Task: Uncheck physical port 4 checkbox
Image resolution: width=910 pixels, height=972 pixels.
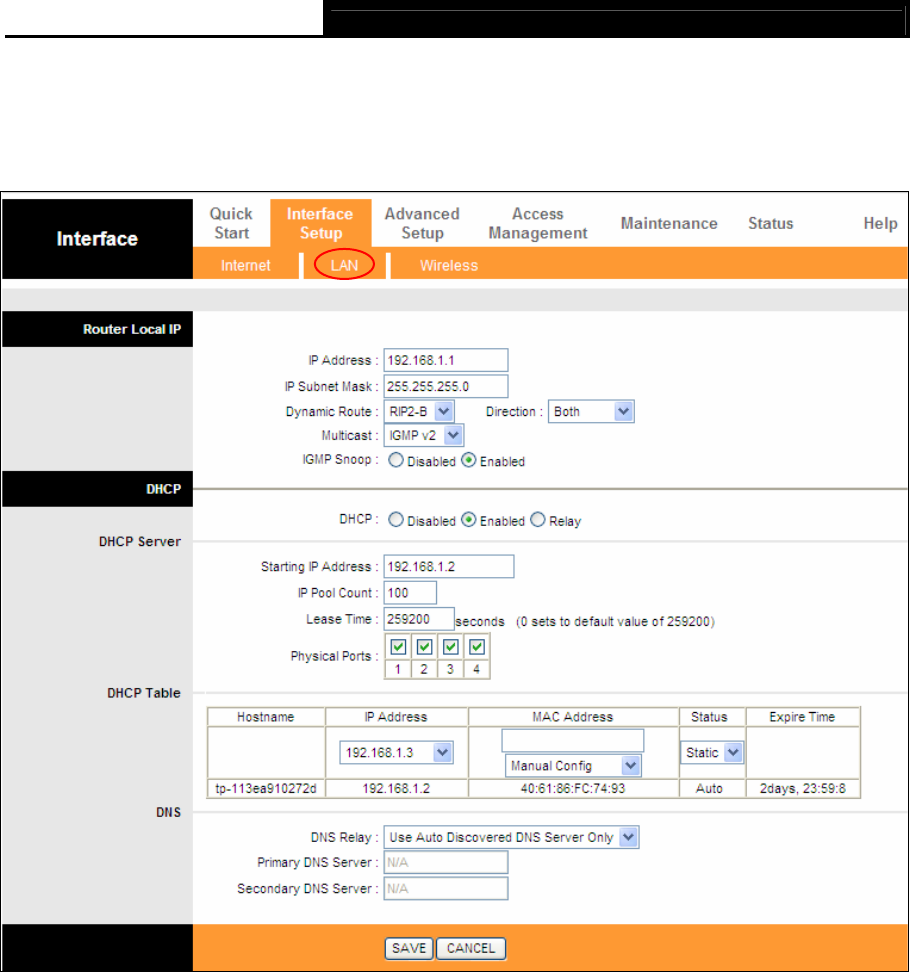Action: [x=477, y=647]
